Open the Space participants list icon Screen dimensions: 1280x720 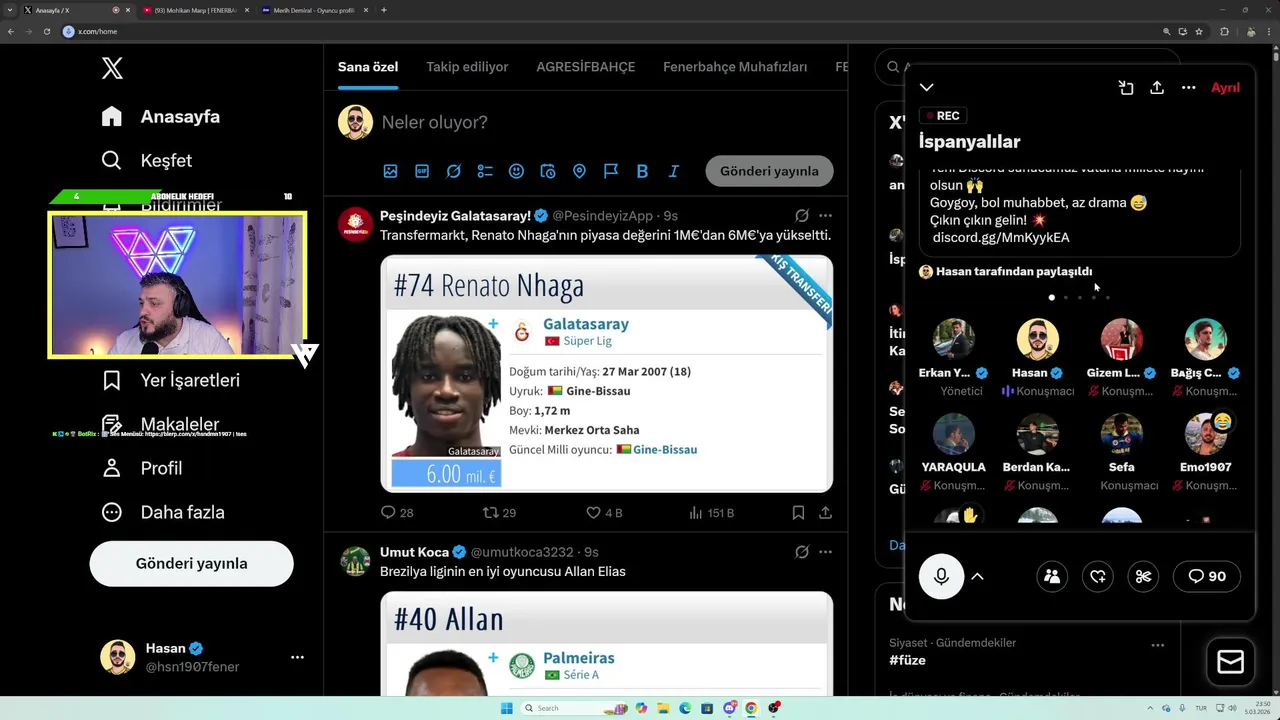point(1051,576)
